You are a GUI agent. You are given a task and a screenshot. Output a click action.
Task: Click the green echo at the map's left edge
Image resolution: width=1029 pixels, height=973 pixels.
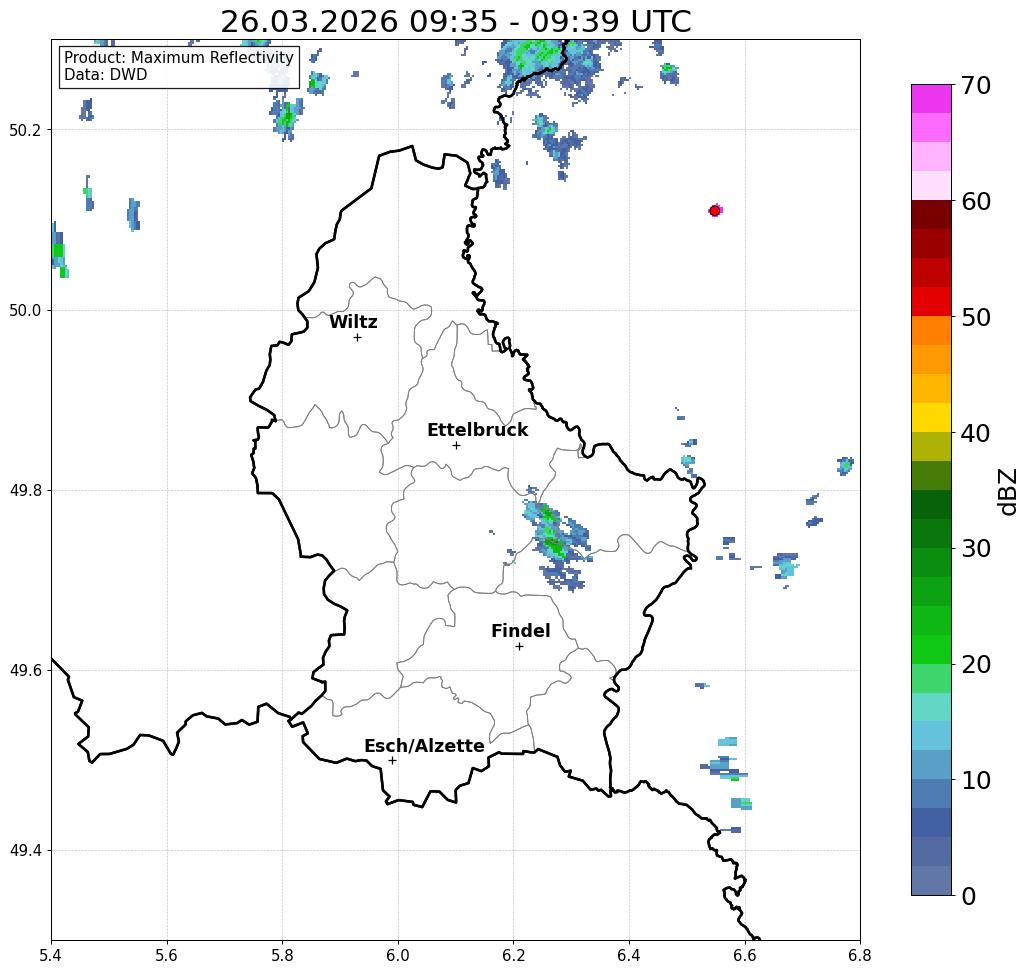click(58, 250)
